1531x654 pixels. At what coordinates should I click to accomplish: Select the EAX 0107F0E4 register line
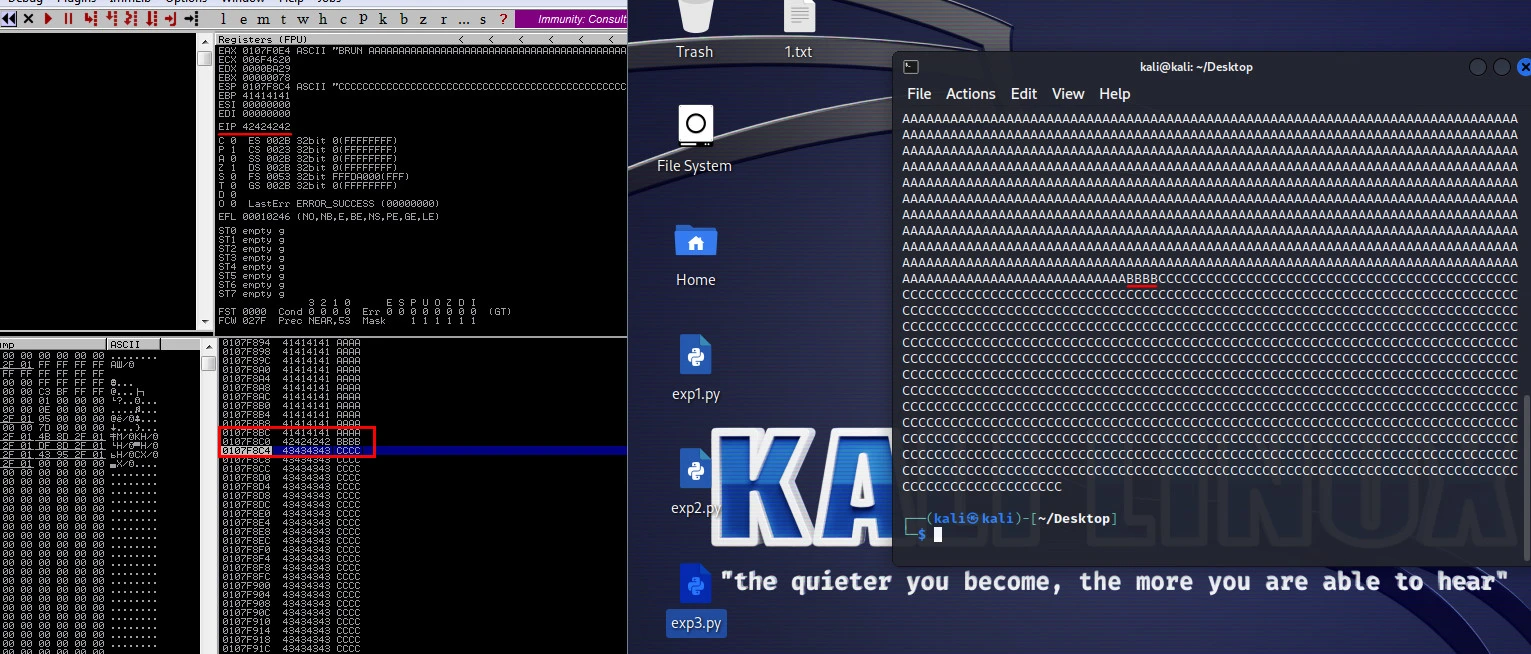point(422,50)
